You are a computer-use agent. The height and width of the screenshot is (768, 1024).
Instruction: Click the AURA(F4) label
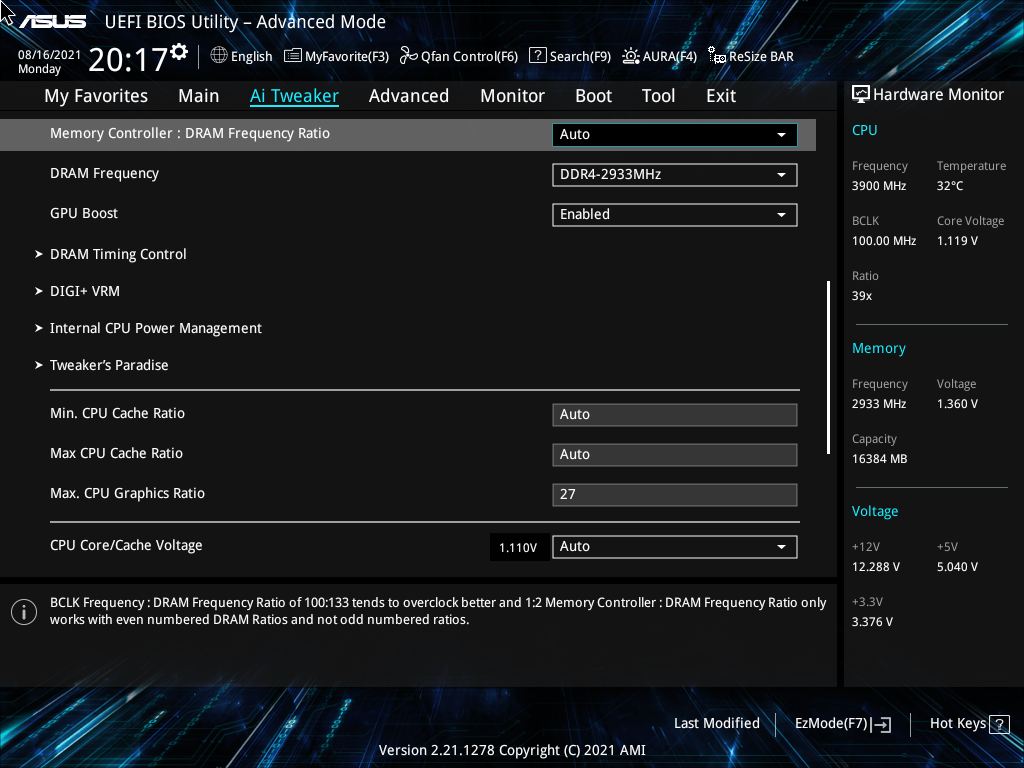tap(669, 56)
